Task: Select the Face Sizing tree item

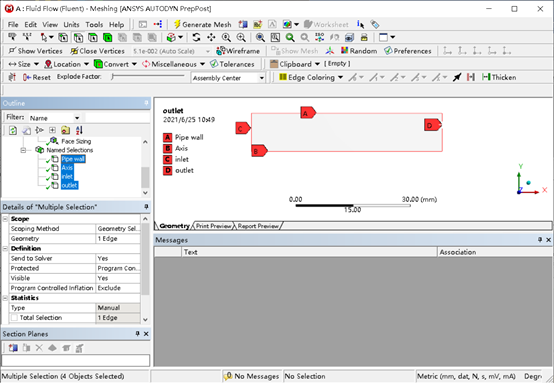Action: pyautogui.click(x=76, y=141)
